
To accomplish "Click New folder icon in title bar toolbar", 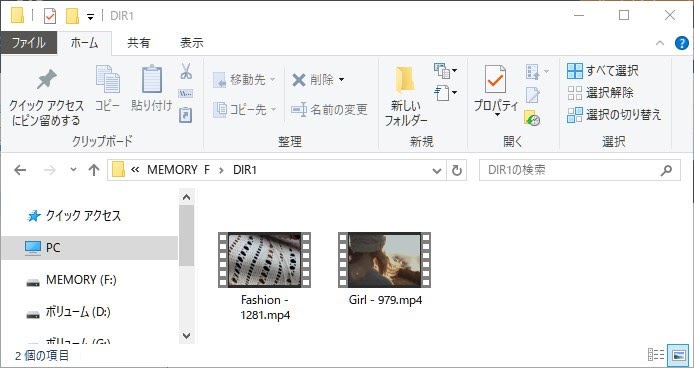I will point(72,17).
